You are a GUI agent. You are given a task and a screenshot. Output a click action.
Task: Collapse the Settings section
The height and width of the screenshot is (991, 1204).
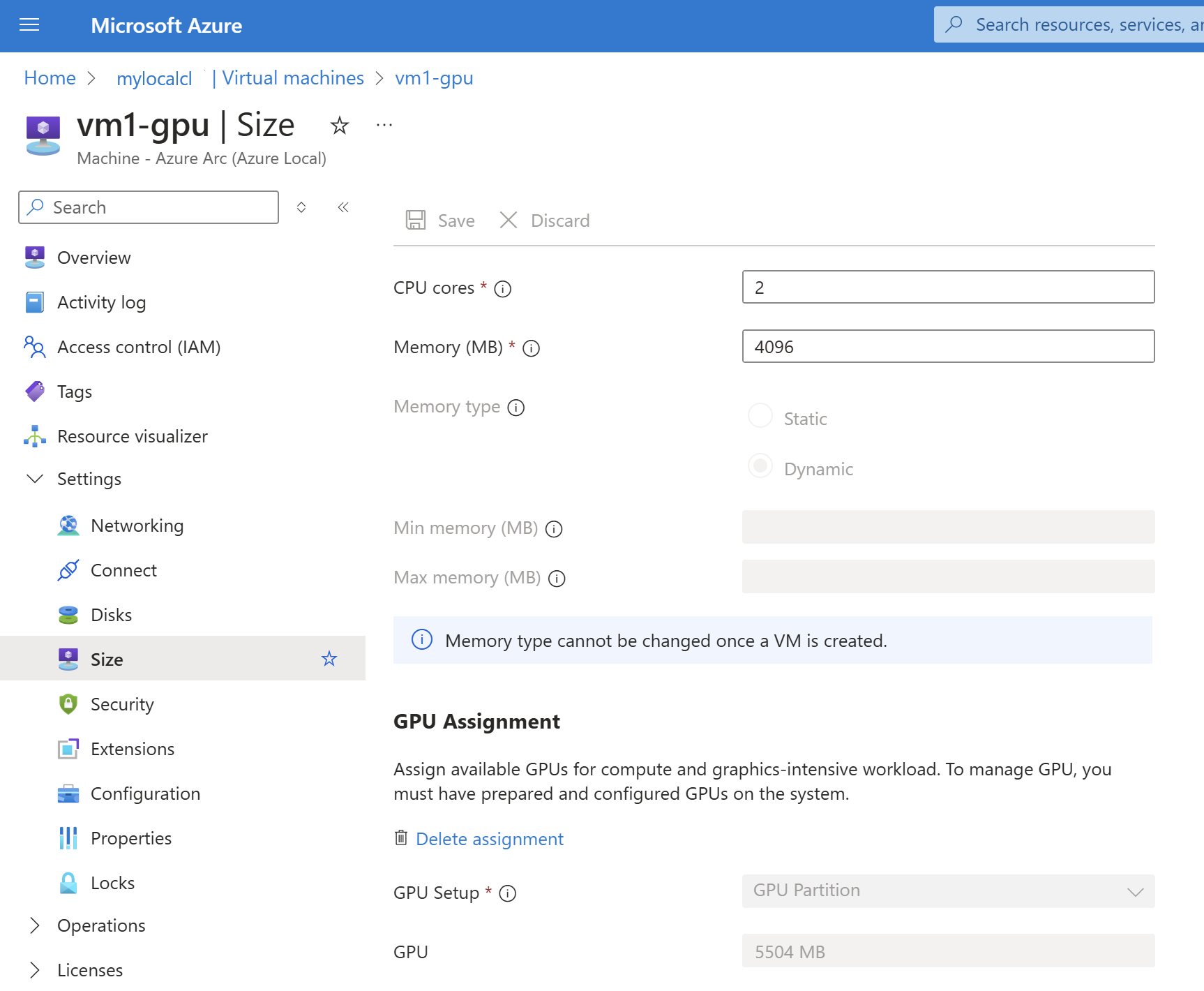click(x=35, y=479)
